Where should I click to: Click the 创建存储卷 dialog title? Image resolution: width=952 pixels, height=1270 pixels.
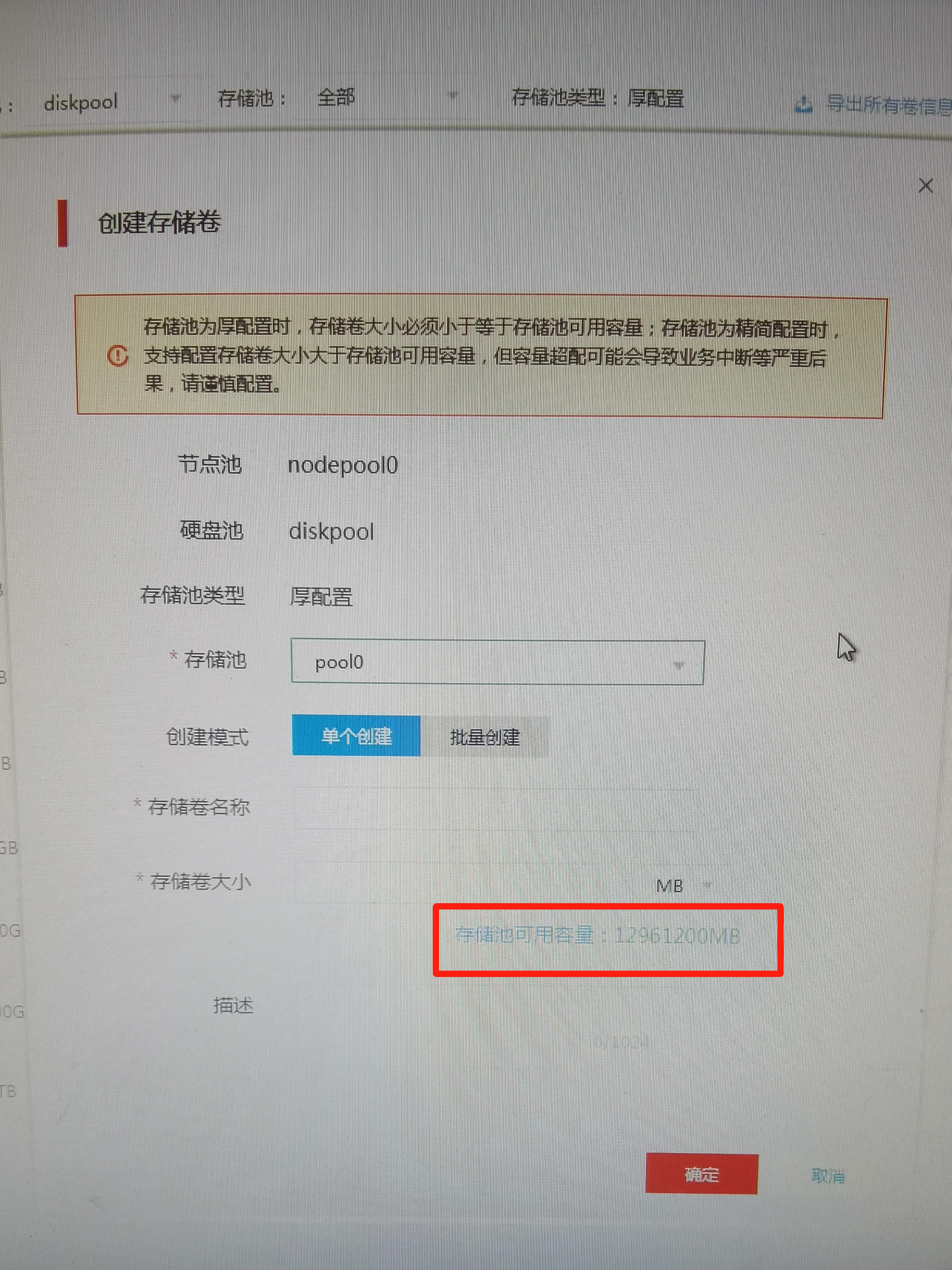[x=159, y=223]
